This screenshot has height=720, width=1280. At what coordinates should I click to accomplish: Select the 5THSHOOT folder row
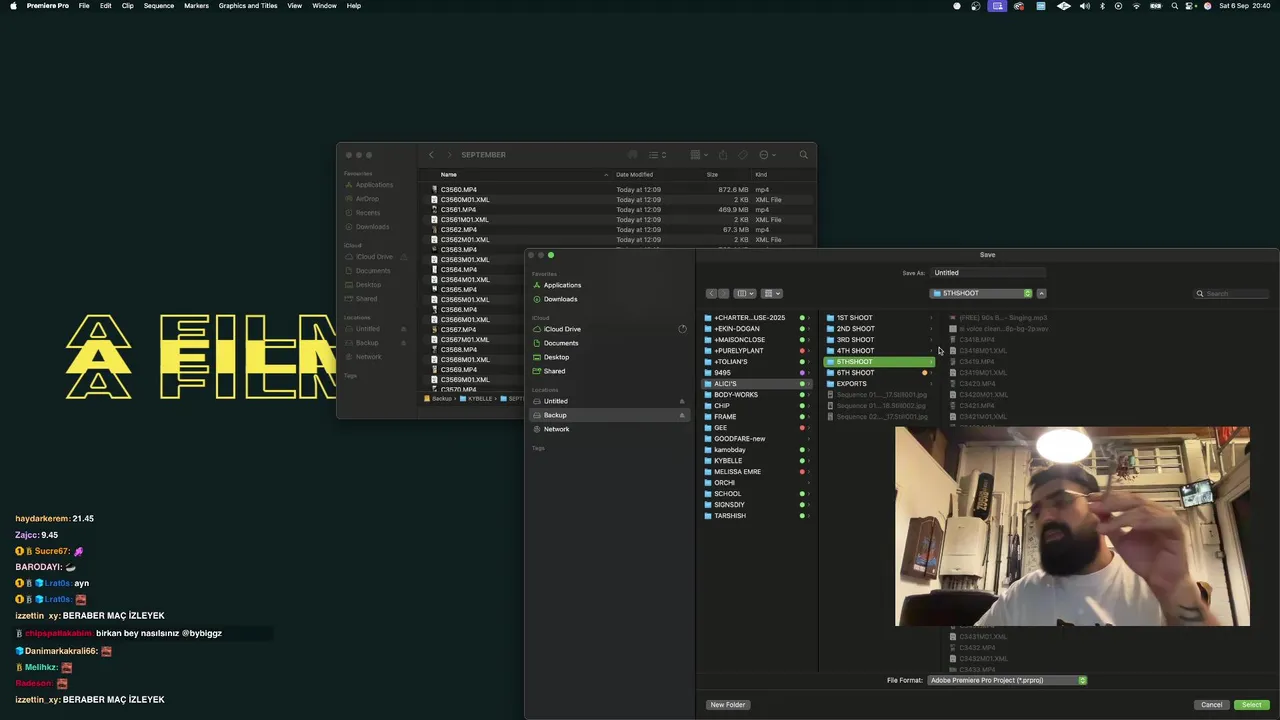click(880, 362)
